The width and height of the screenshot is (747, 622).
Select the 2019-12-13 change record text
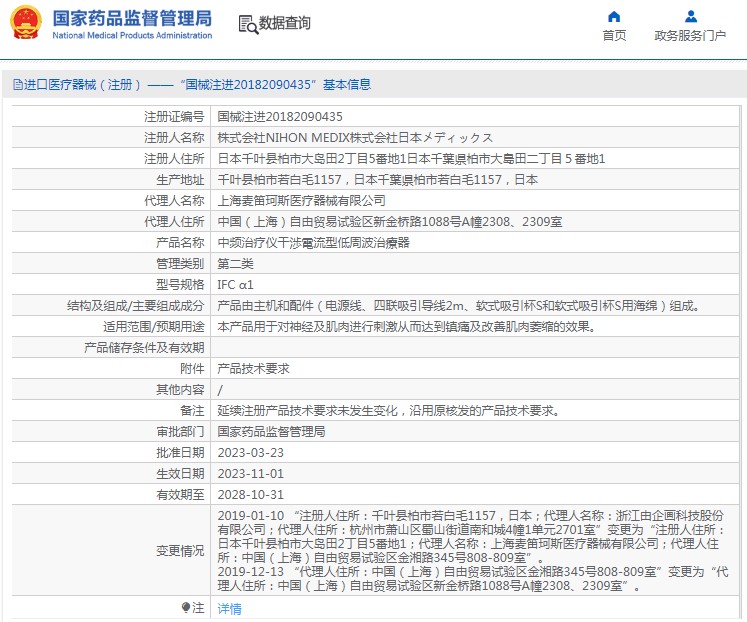click(x=473, y=578)
